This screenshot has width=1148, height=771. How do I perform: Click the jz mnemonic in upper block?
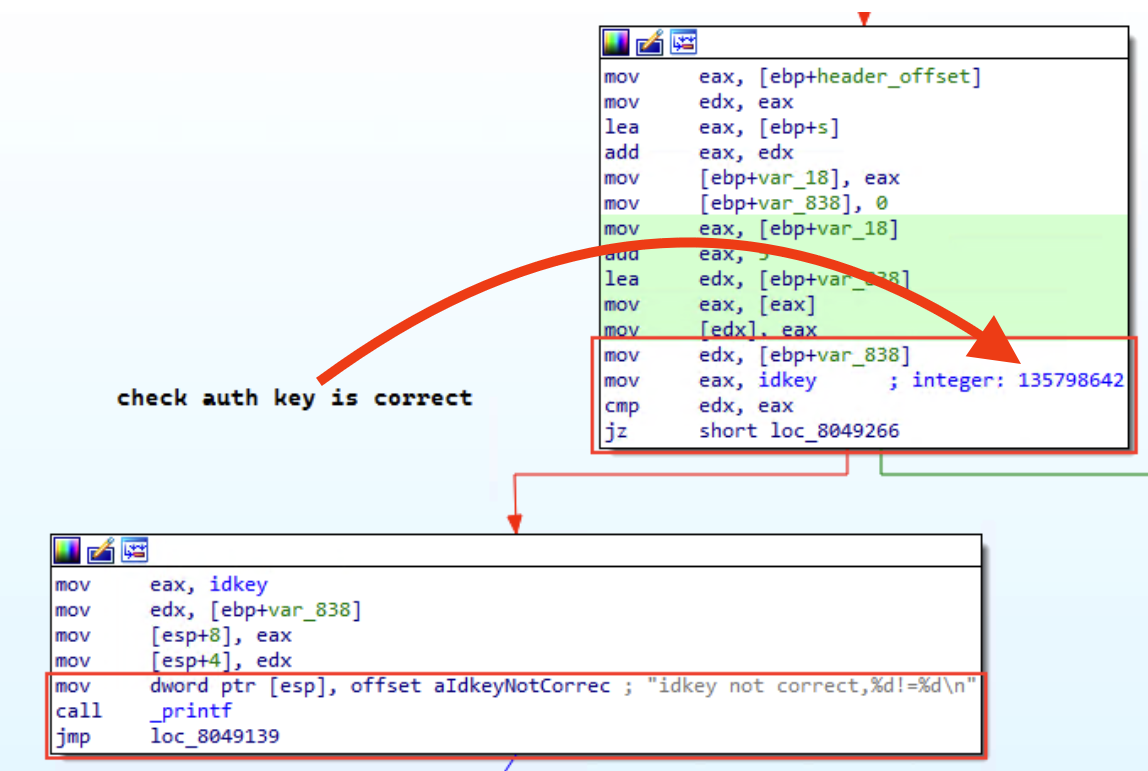pyautogui.click(x=615, y=431)
